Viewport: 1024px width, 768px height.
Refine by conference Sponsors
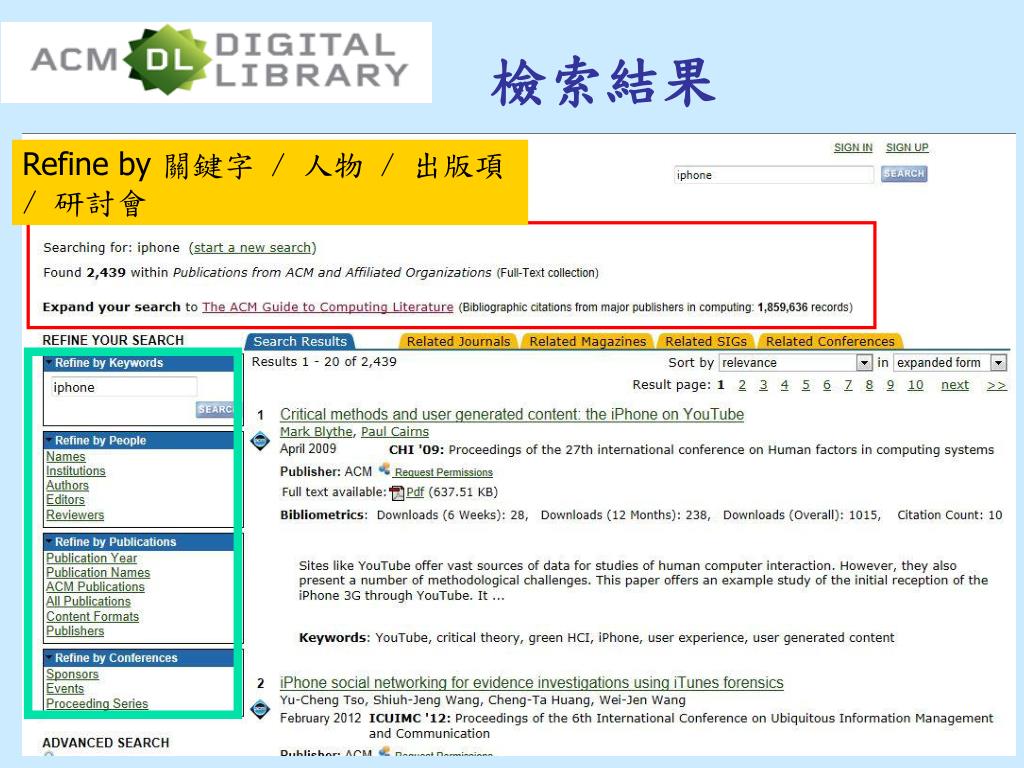(72, 674)
